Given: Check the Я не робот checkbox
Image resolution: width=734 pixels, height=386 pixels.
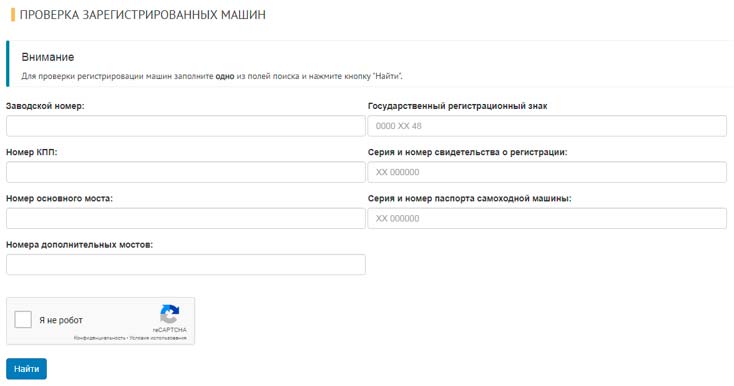Looking at the screenshot, I should pyautogui.click(x=23, y=320).
